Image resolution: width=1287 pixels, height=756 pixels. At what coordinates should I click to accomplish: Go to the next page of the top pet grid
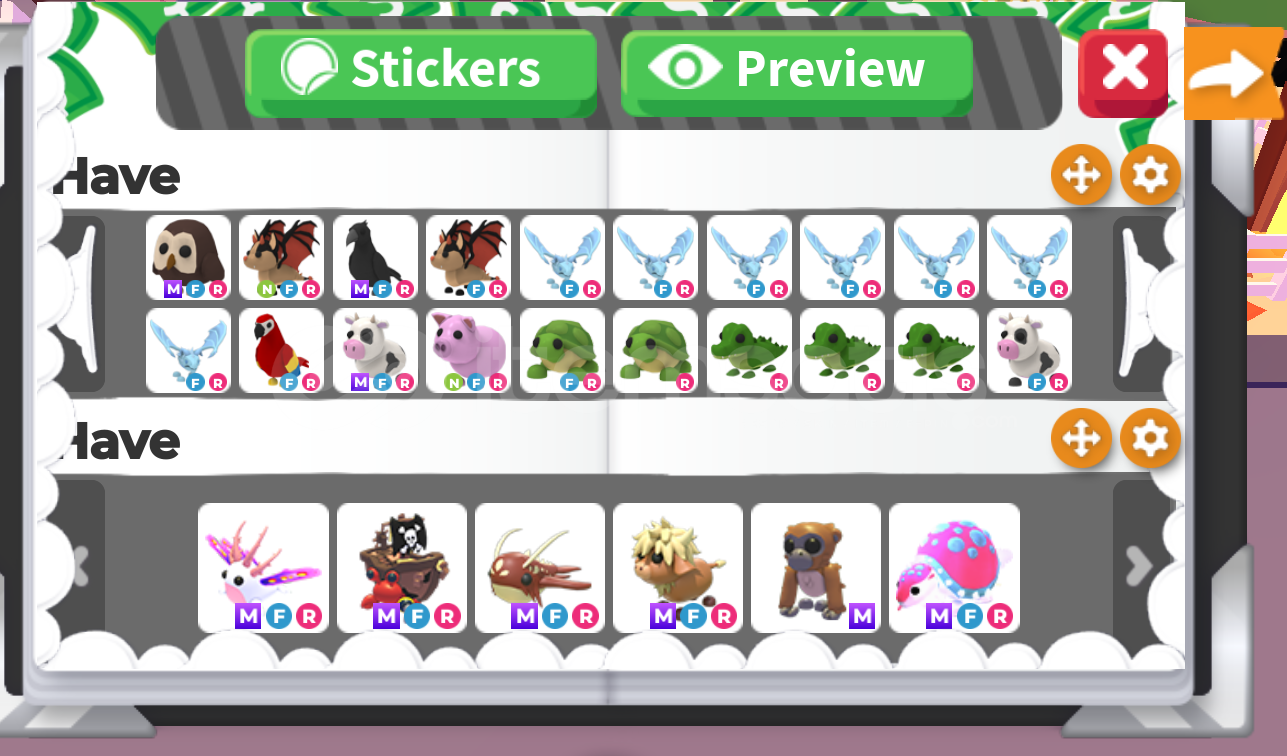(x=1141, y=303)
